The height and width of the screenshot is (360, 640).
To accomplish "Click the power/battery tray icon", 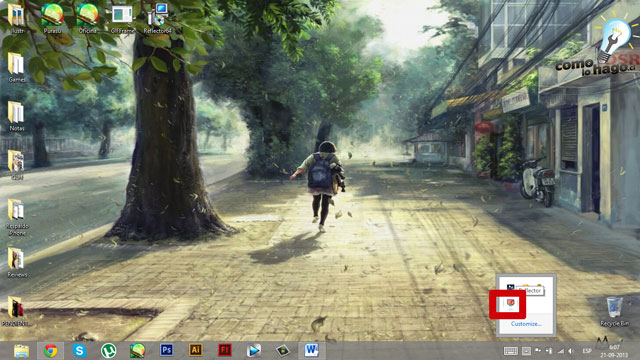I will (549, 351).
